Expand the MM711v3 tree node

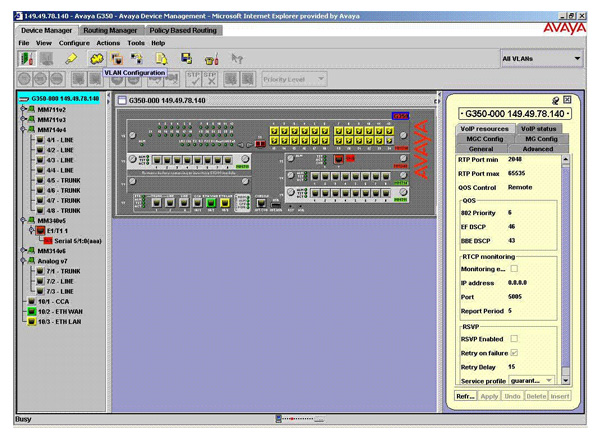23,119
